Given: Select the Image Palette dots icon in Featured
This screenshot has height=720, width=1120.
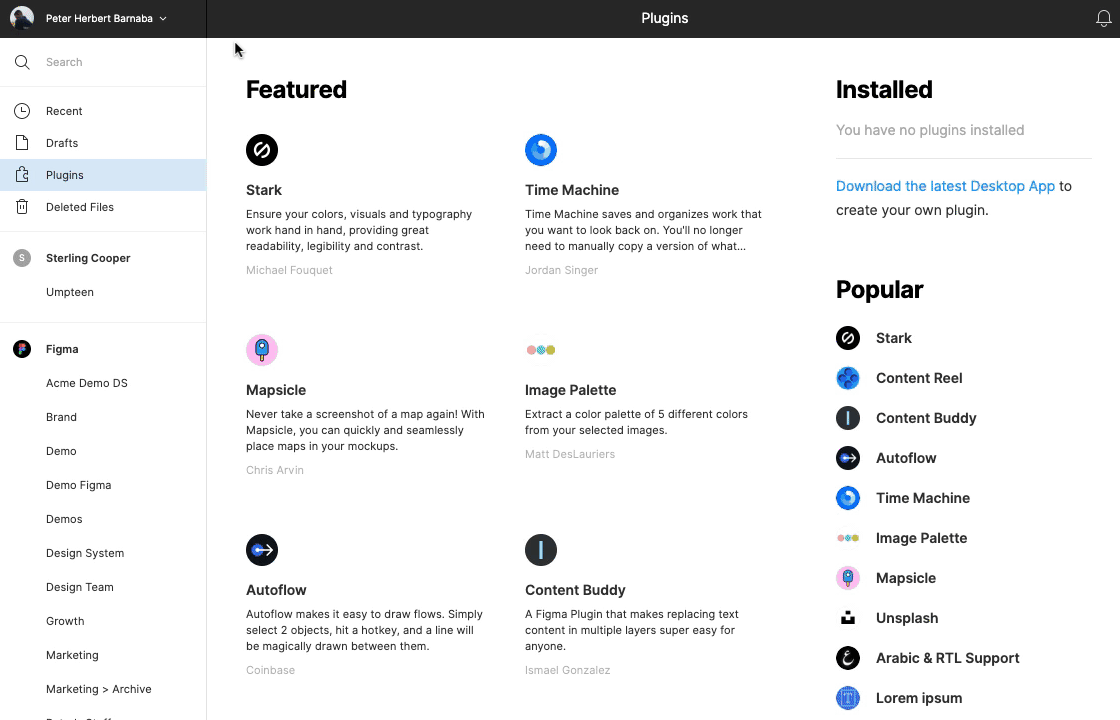Looking at the screenshot, I should [x=541, y=350].
